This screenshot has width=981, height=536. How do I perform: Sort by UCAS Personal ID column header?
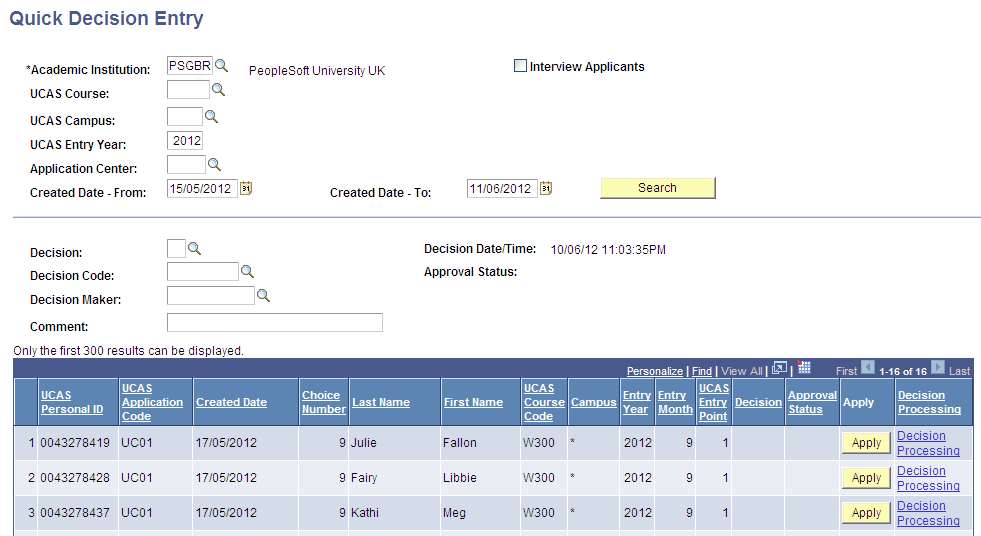pos(72,402)
